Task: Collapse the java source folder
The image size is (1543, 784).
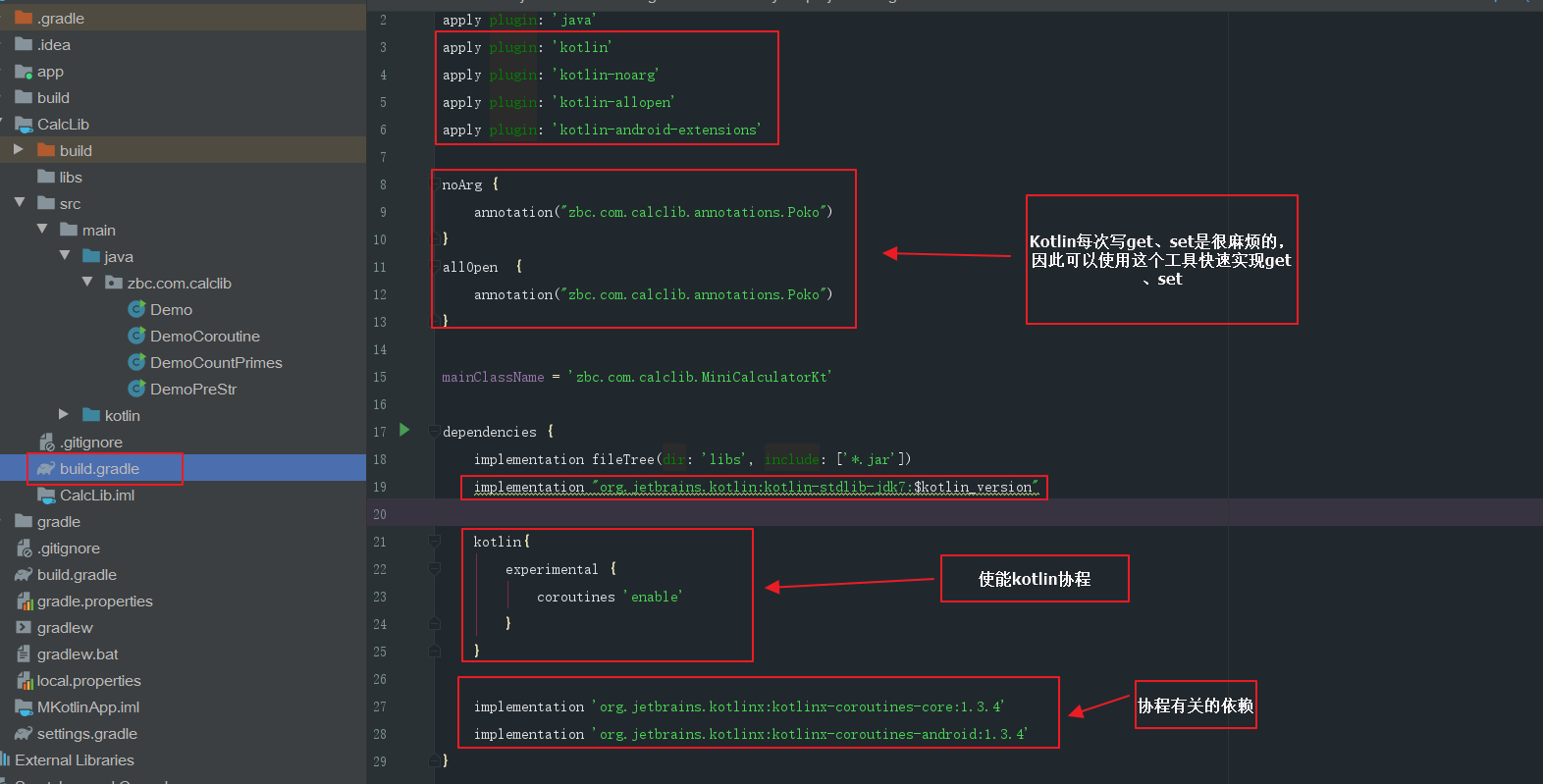Action: (x=64, y=256)
